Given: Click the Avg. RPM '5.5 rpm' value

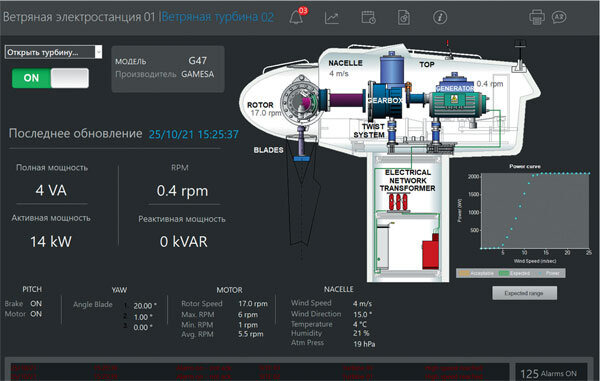Looking at the screenshot, I should pos(251,334).
